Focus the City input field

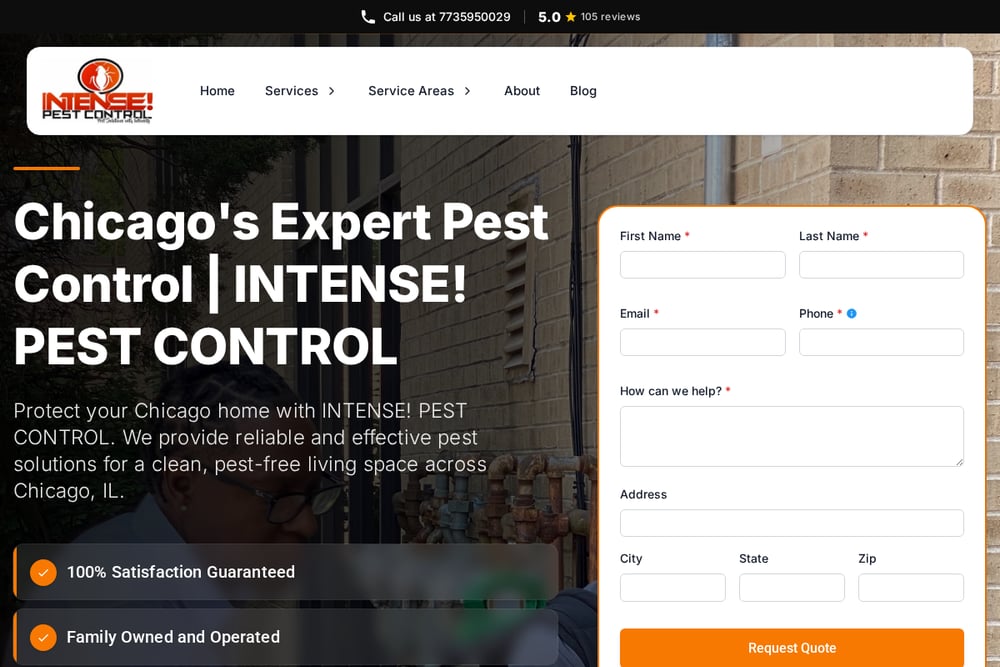tap(672, 587)
